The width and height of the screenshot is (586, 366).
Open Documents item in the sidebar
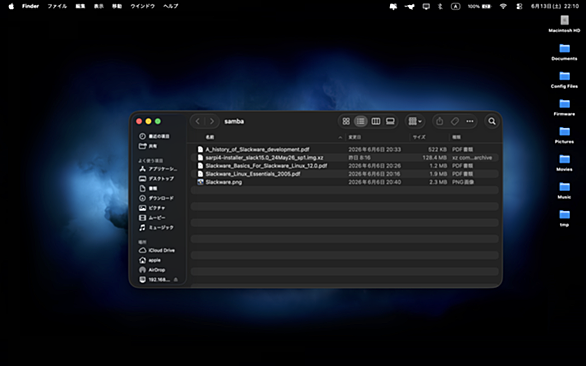coord(148,188)
